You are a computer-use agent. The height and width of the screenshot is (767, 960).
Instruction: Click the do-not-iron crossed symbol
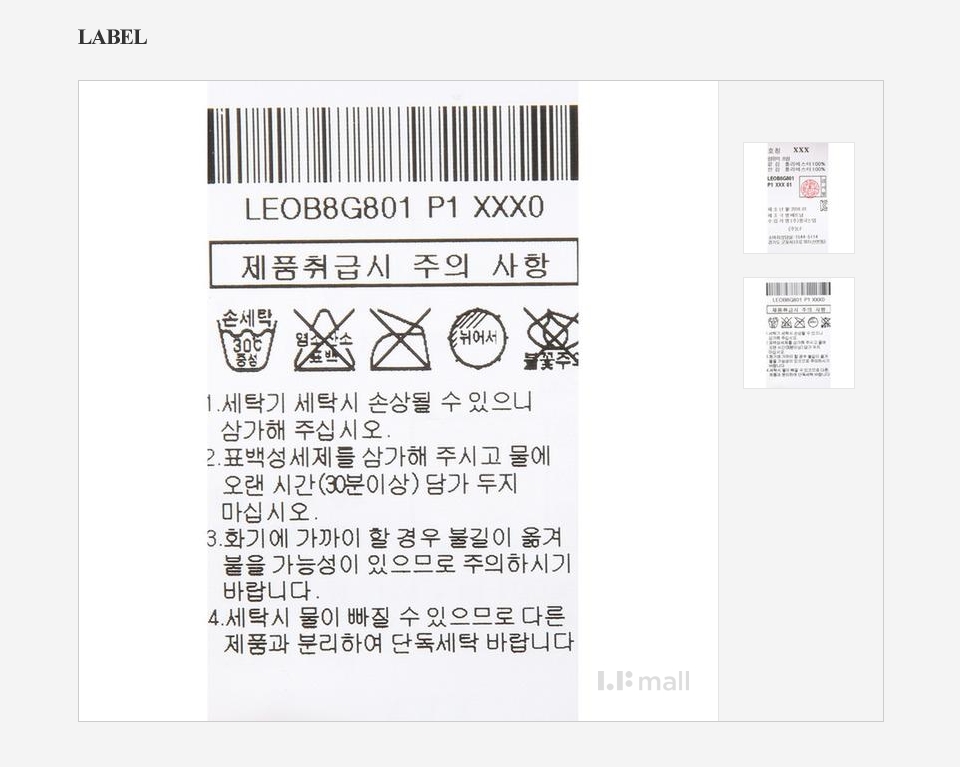[400, 339]
